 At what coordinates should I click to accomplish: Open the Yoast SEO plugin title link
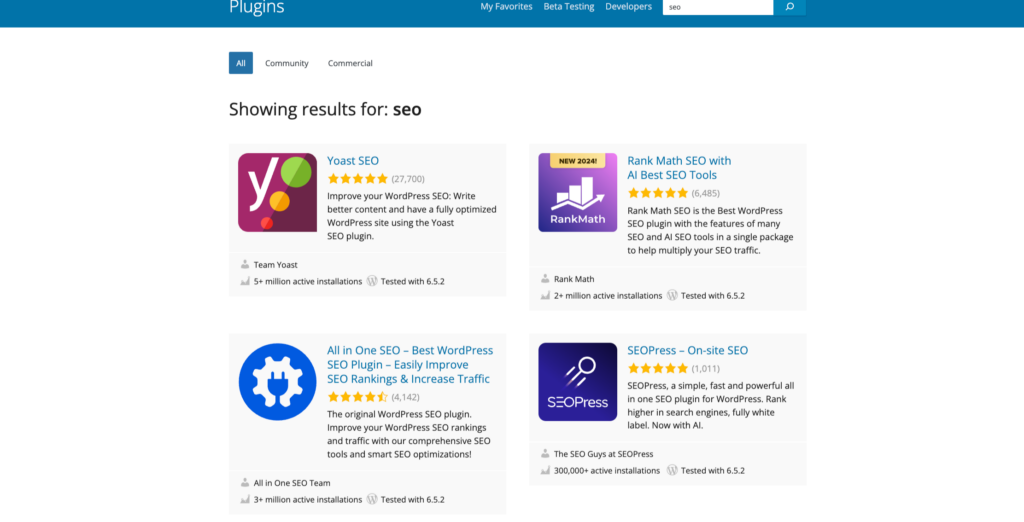click(x=353, y=161)
